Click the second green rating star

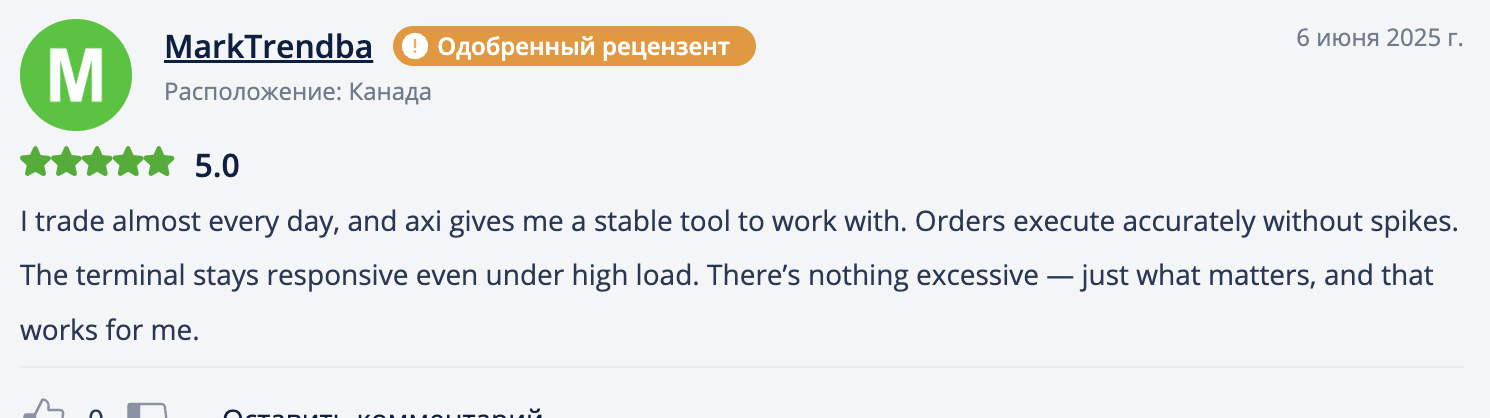(x=66, y=162)
